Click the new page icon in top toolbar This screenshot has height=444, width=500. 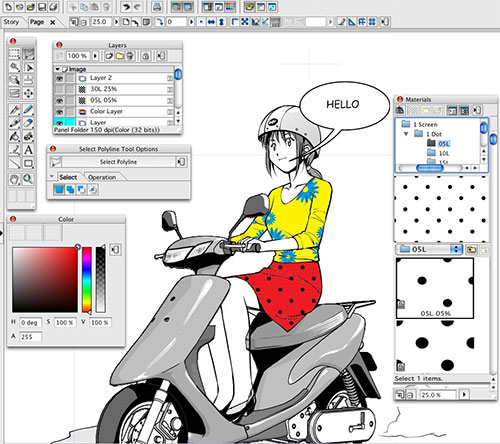coord(9,7)
